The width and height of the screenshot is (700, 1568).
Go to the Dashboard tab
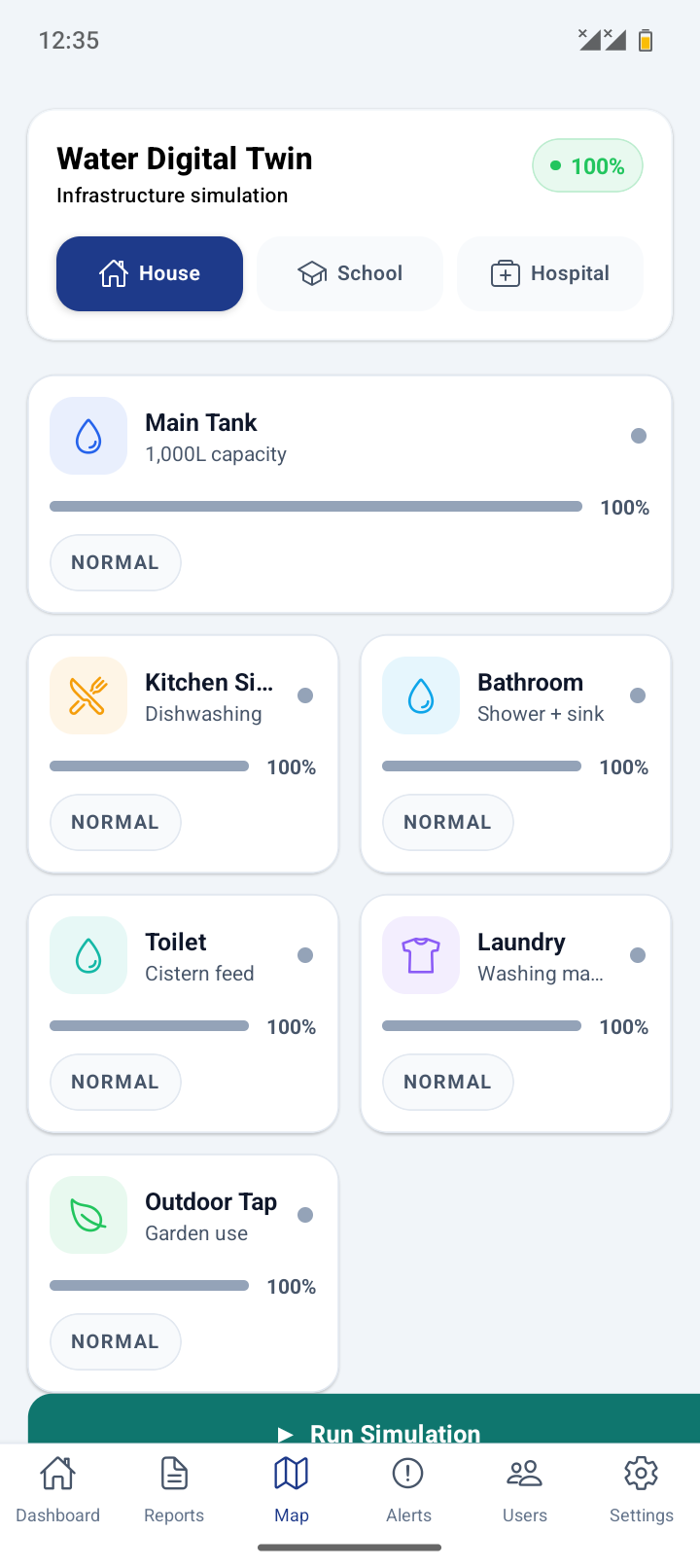[58, 1490]
